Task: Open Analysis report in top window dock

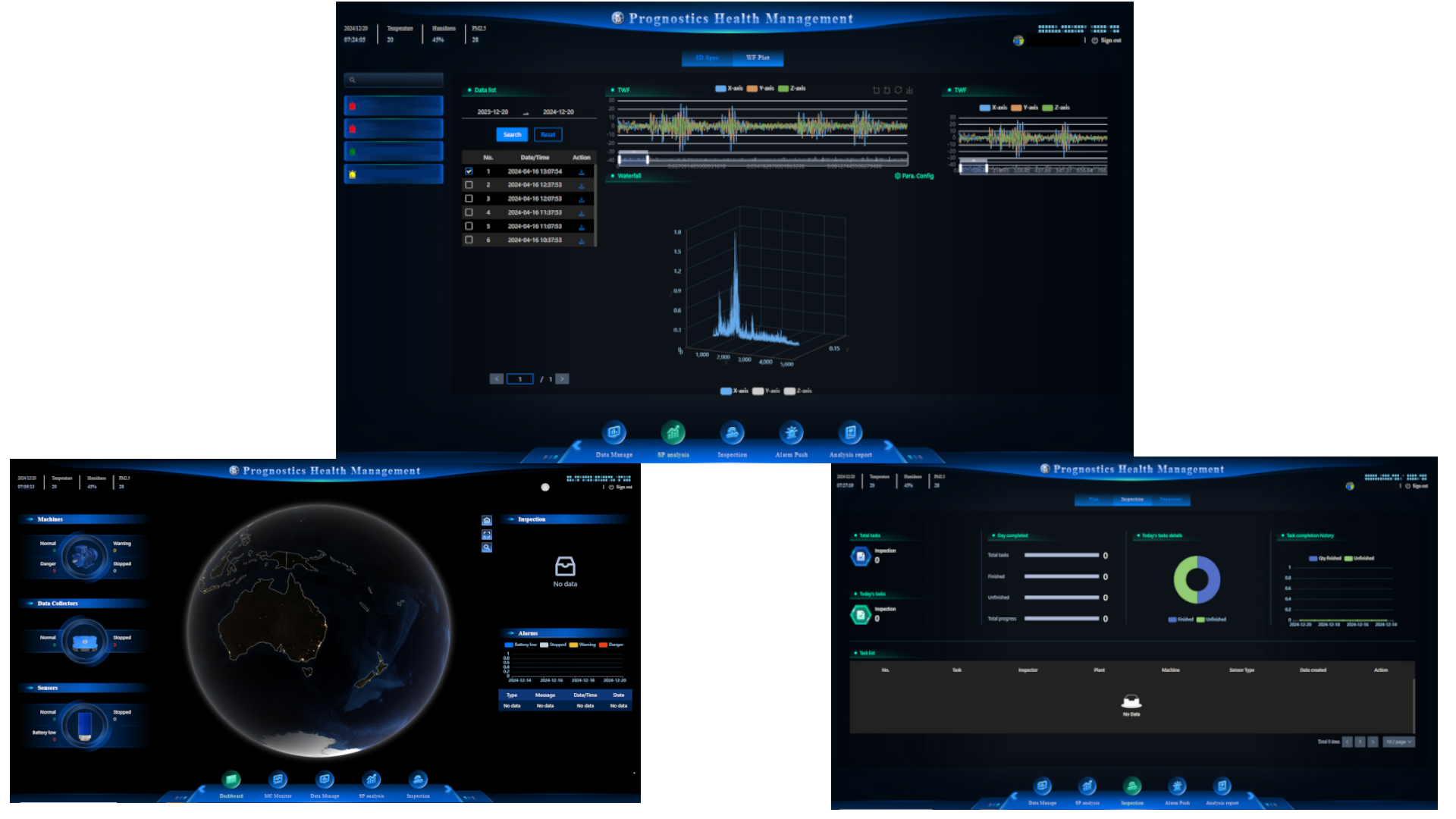Action: tap(850, 433)
